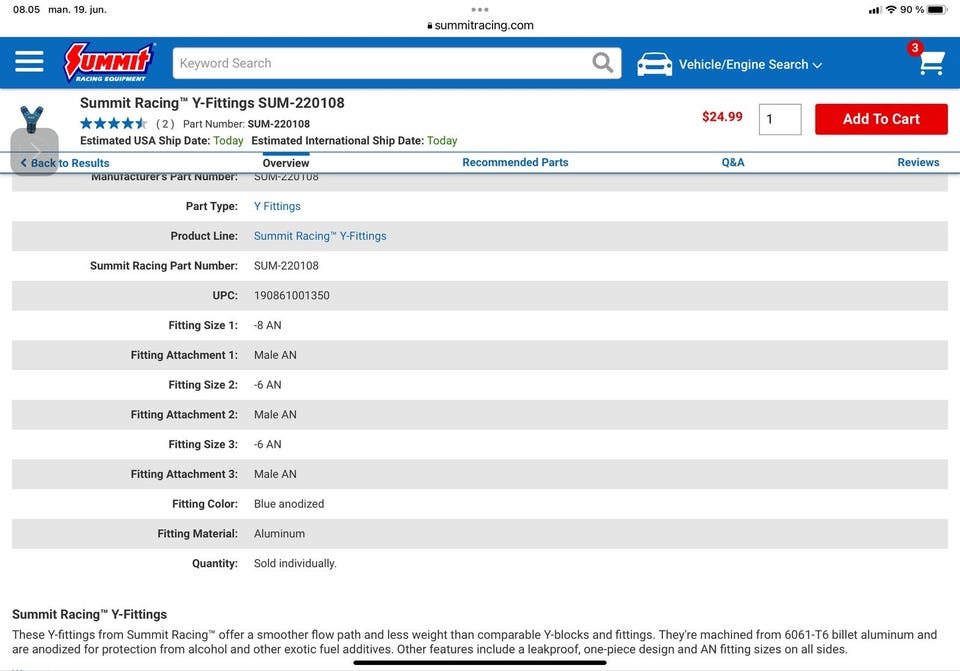Image resolution: width=960 pixels, height=671 pixels.
Task: Select the $24.99 price text
Action: tap(722, 117)
